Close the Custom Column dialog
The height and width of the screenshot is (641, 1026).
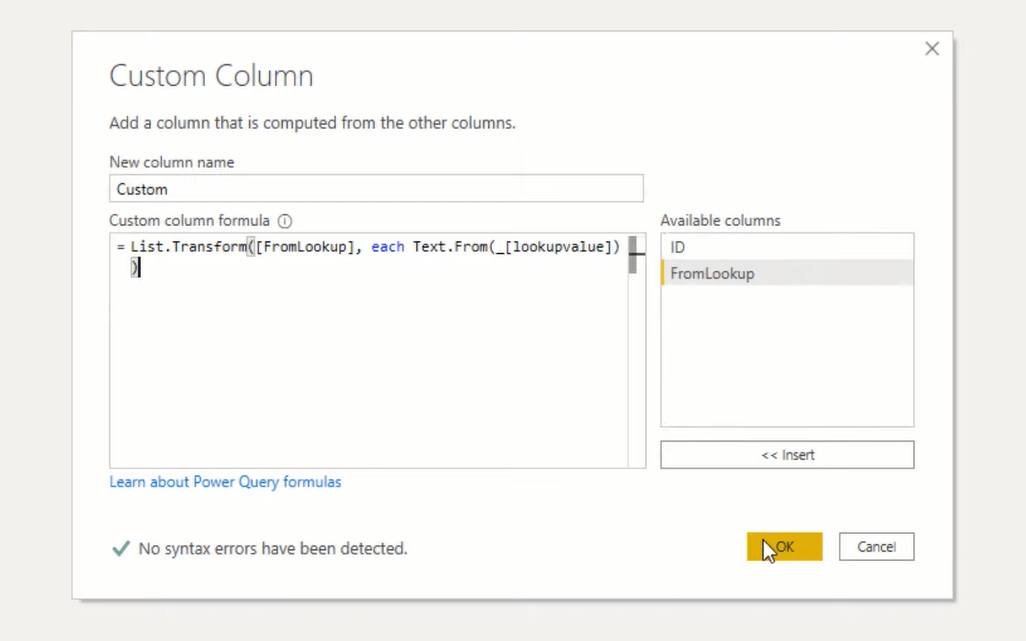[x=932, y=48]
